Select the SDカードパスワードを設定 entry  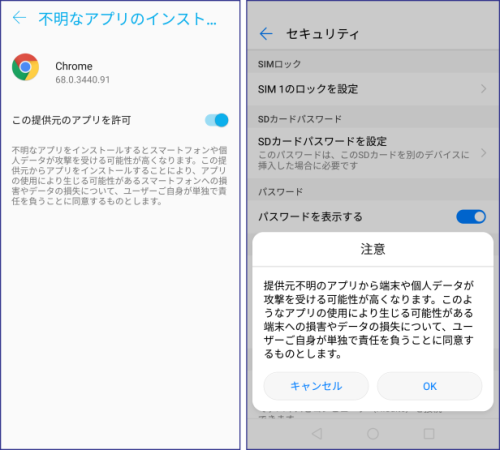(x=373, y=153)
